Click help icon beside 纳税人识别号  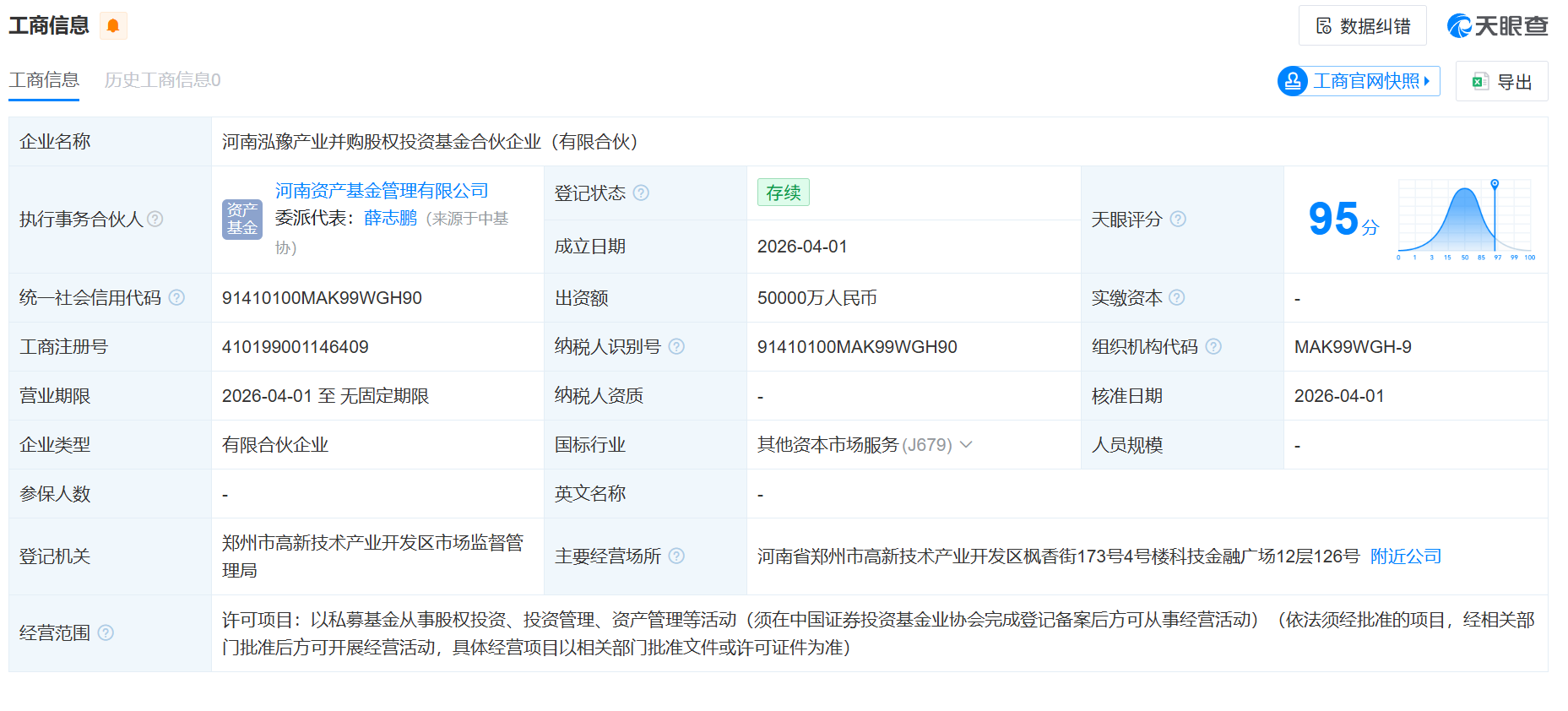(x=676, y=347)
